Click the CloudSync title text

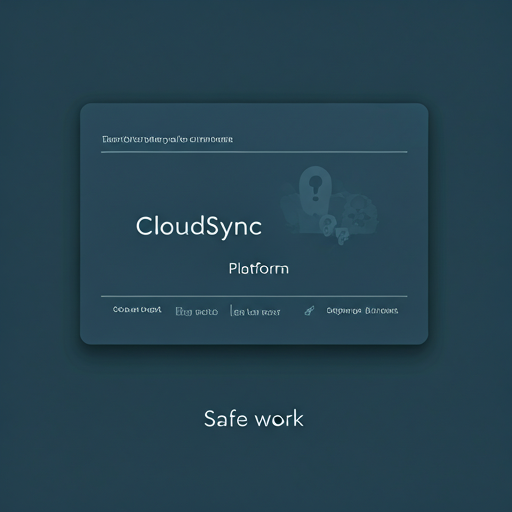[199, 227]
